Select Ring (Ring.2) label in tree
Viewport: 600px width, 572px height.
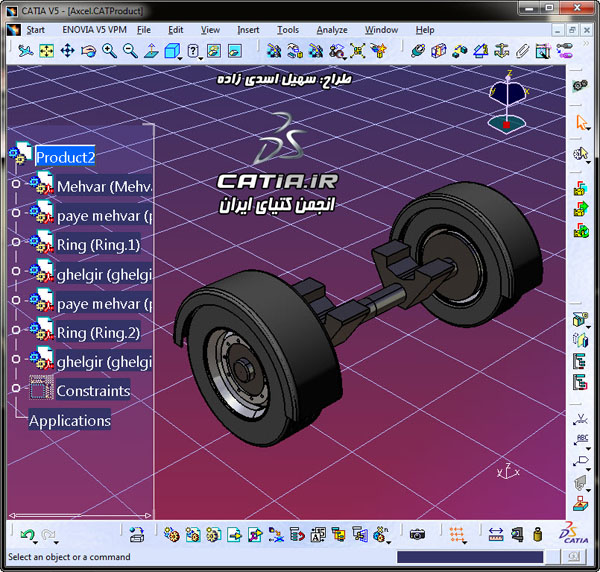(x=98, y=332)
